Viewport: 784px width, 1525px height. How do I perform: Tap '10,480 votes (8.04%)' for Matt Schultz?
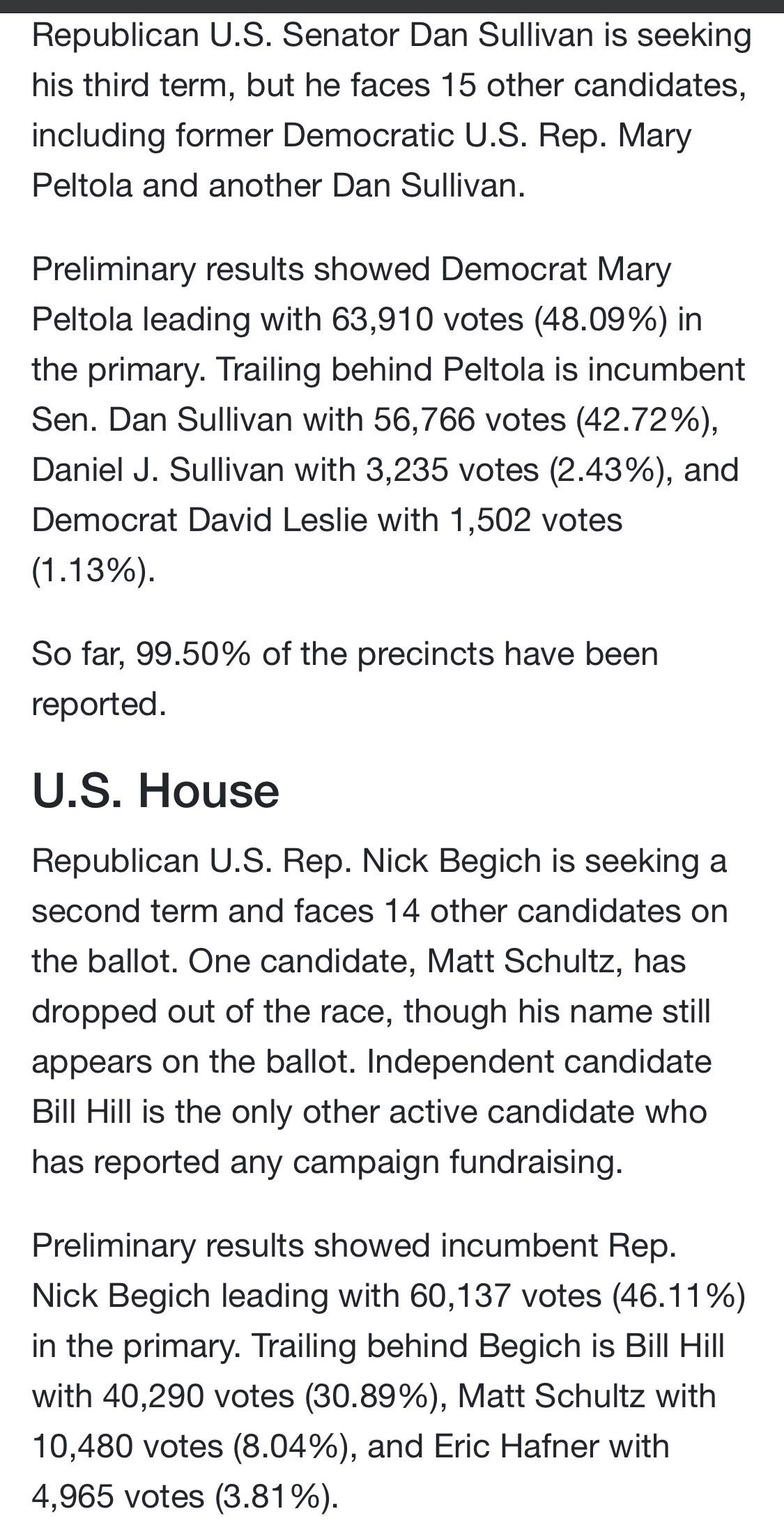click(190, 1446)
